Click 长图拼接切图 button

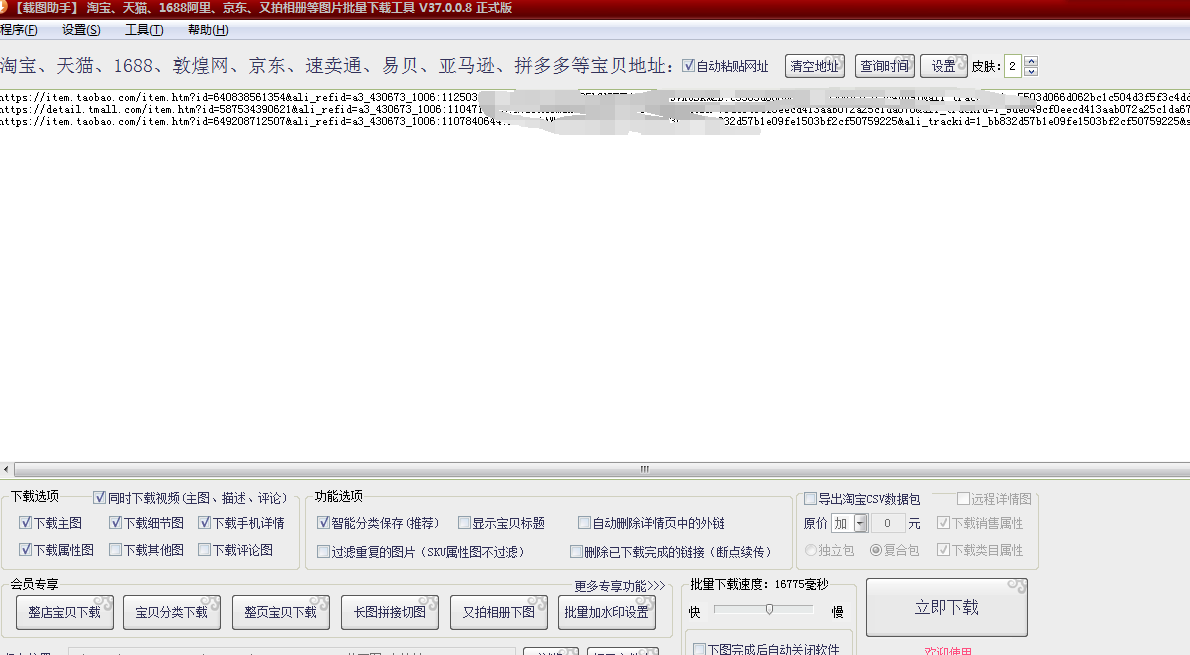[390, 612]
